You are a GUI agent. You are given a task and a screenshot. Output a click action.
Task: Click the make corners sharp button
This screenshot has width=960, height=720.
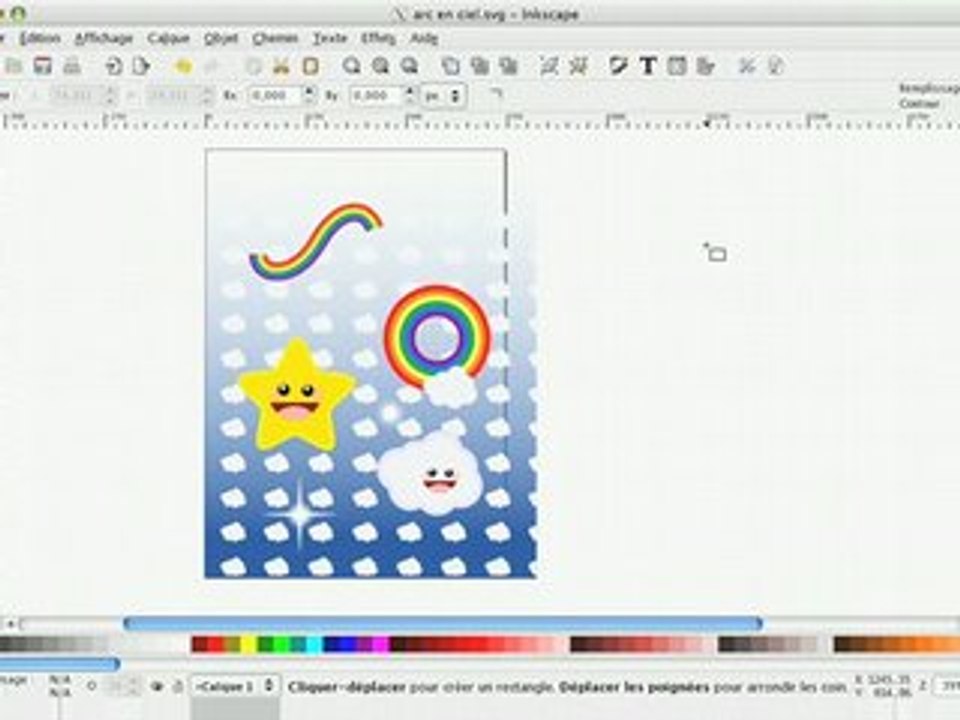[495, 96]
